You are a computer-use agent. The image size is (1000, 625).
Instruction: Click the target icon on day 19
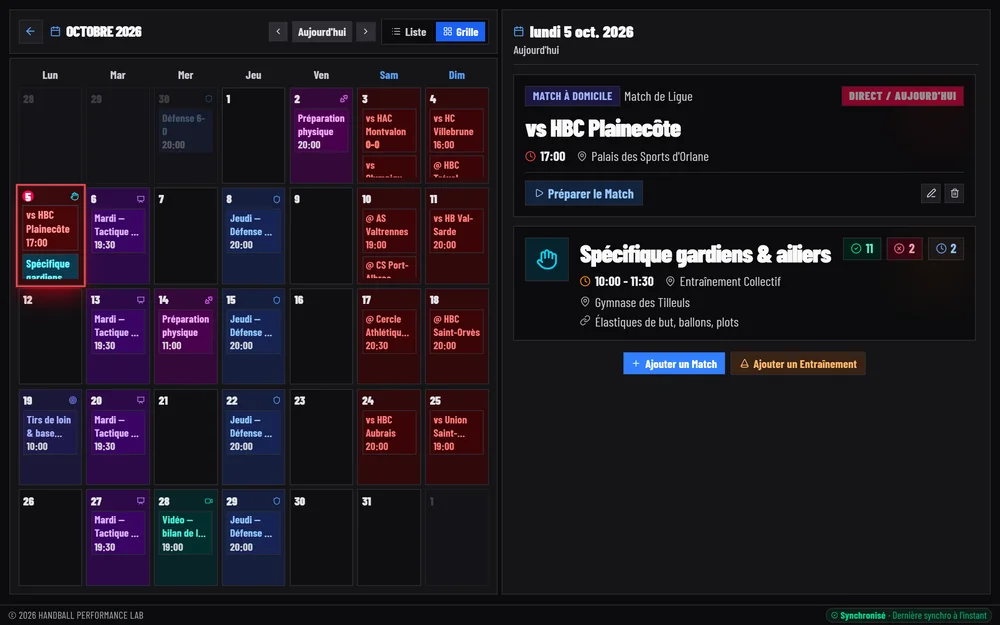(x=73, y=401)
